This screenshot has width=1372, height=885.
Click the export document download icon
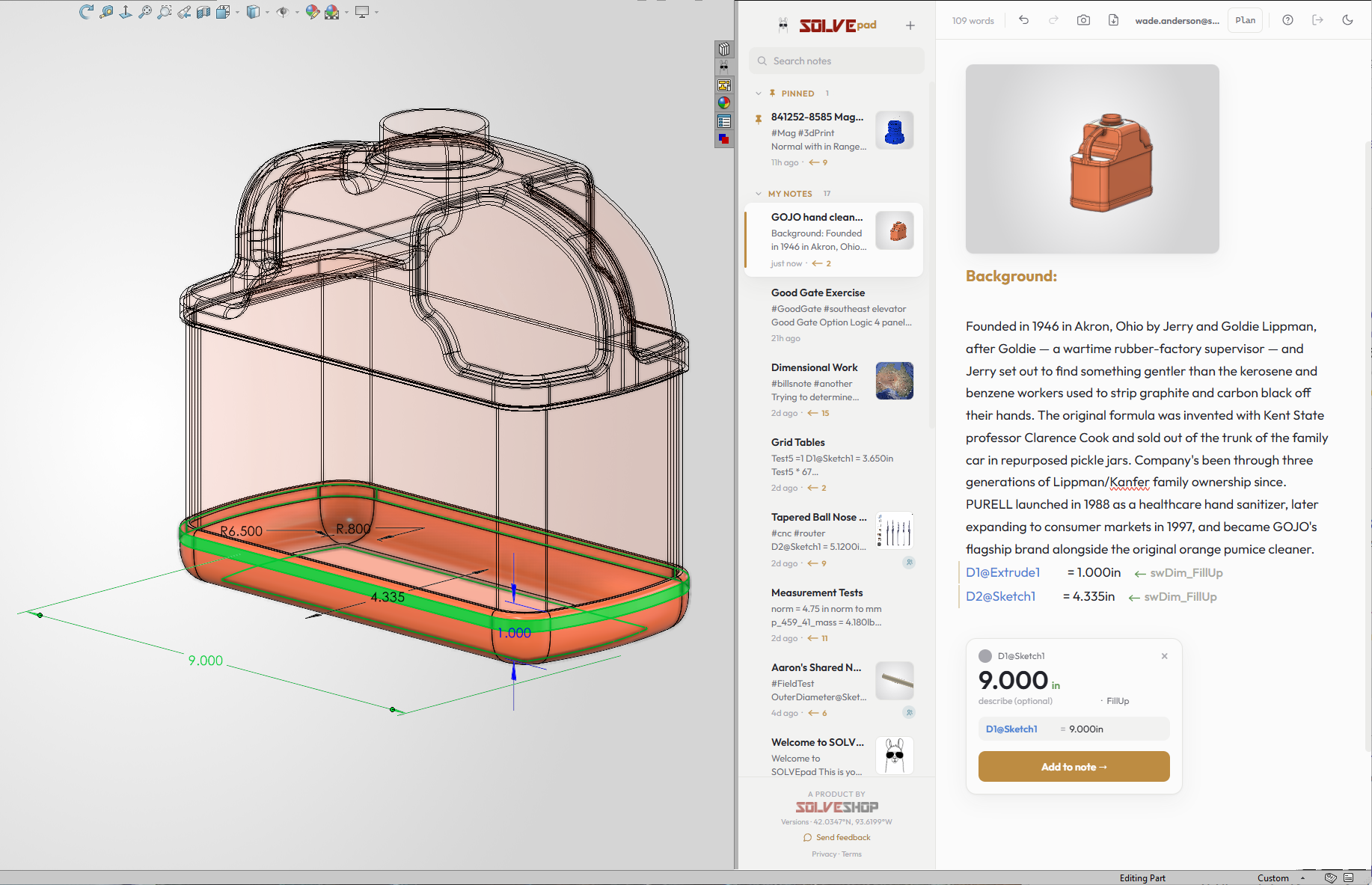tap(1113, 20)
